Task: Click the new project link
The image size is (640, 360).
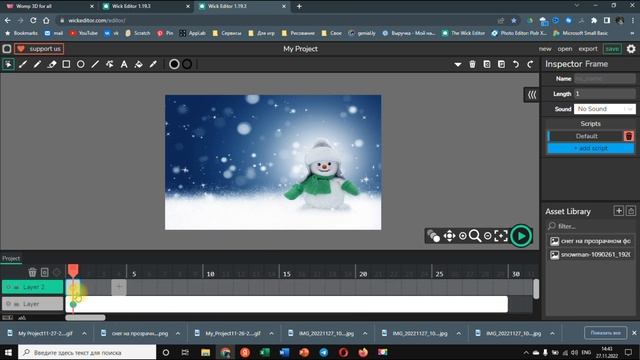Action: coord(545,49)
